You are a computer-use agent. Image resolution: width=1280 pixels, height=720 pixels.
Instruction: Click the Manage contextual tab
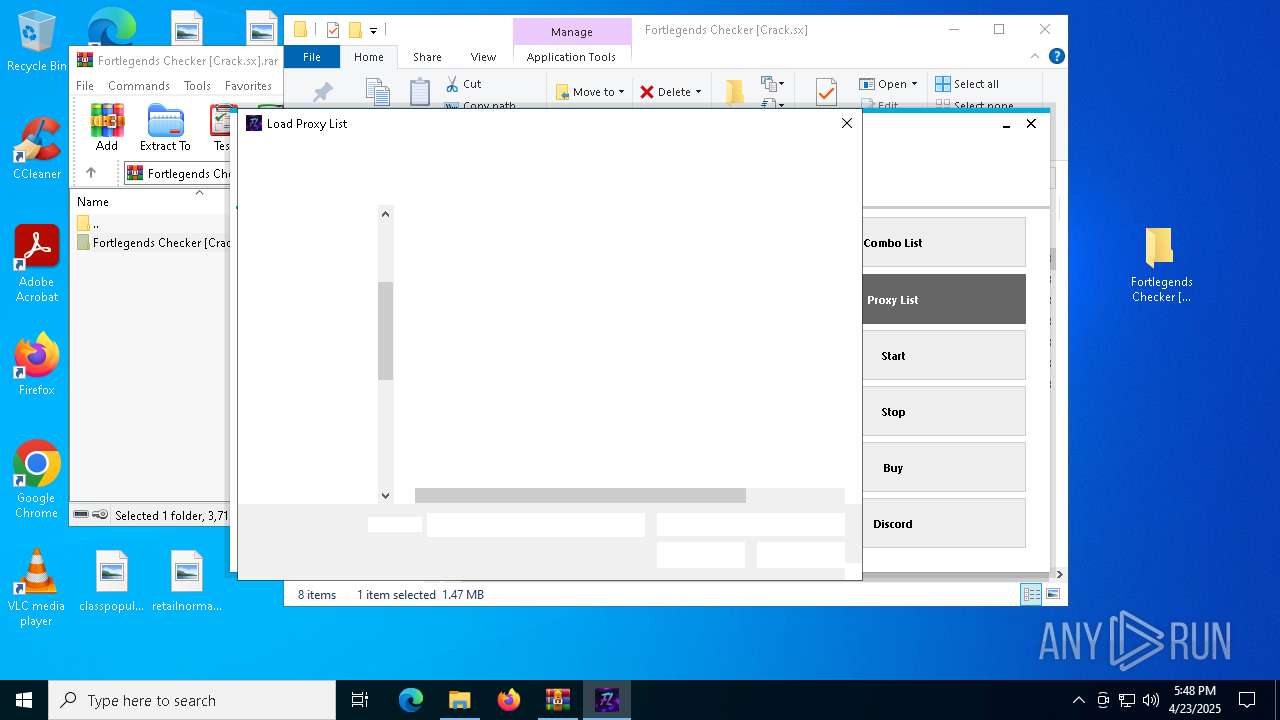tap(572, 32)
